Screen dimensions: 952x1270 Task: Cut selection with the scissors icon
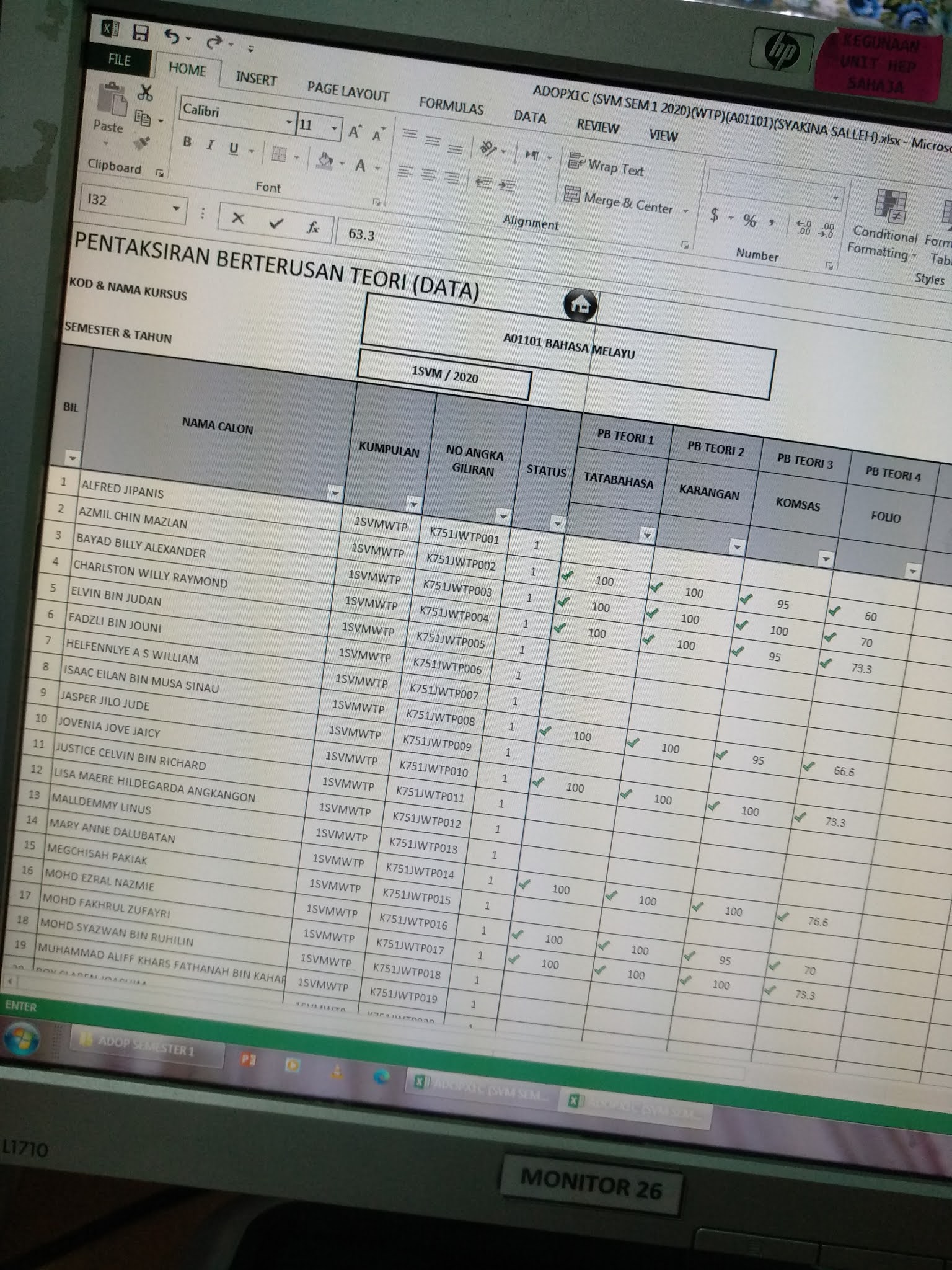(x=145, y=93)
